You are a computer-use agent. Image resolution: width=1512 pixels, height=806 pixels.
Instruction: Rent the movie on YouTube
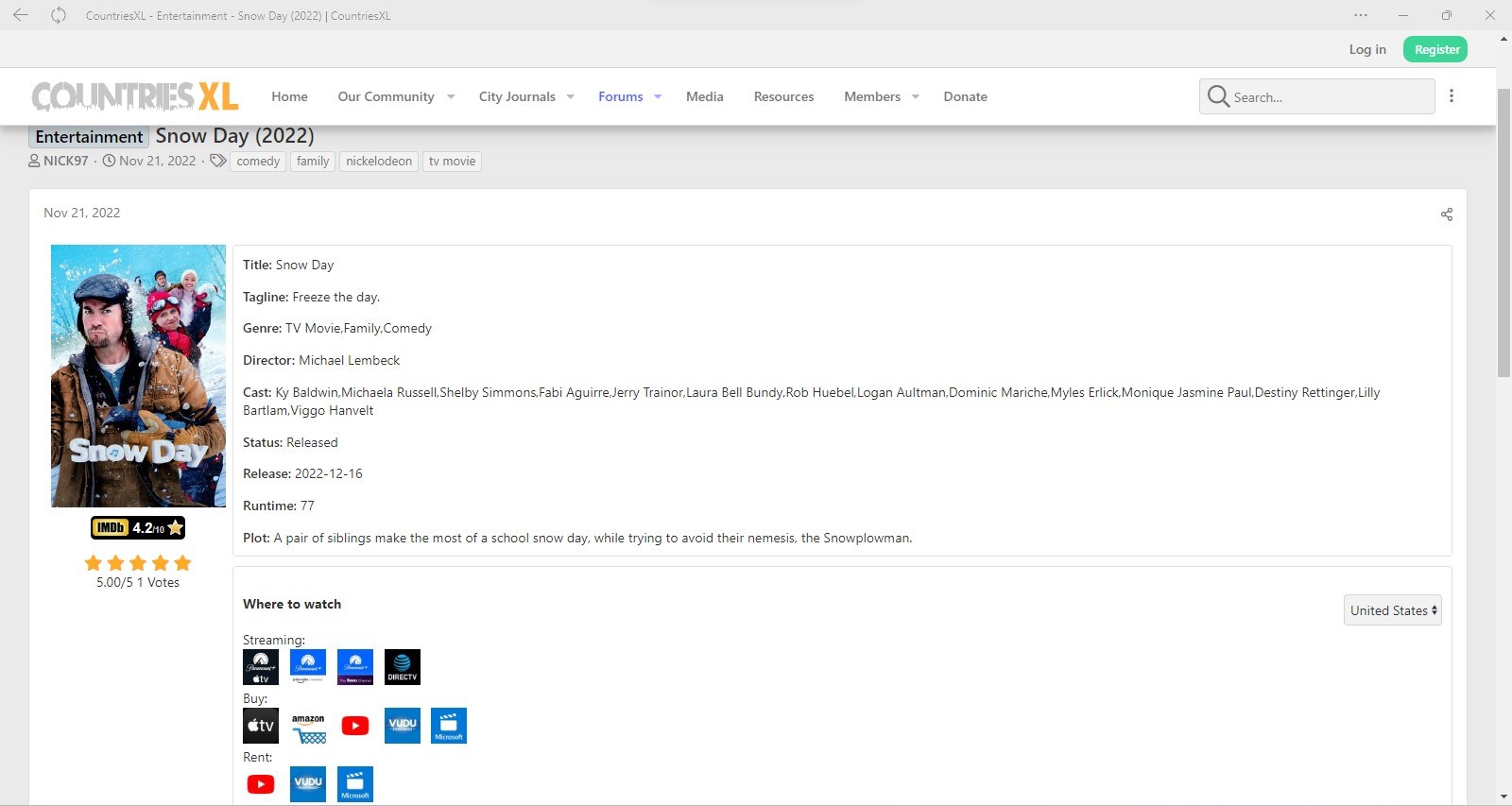(x=261, y=784)
